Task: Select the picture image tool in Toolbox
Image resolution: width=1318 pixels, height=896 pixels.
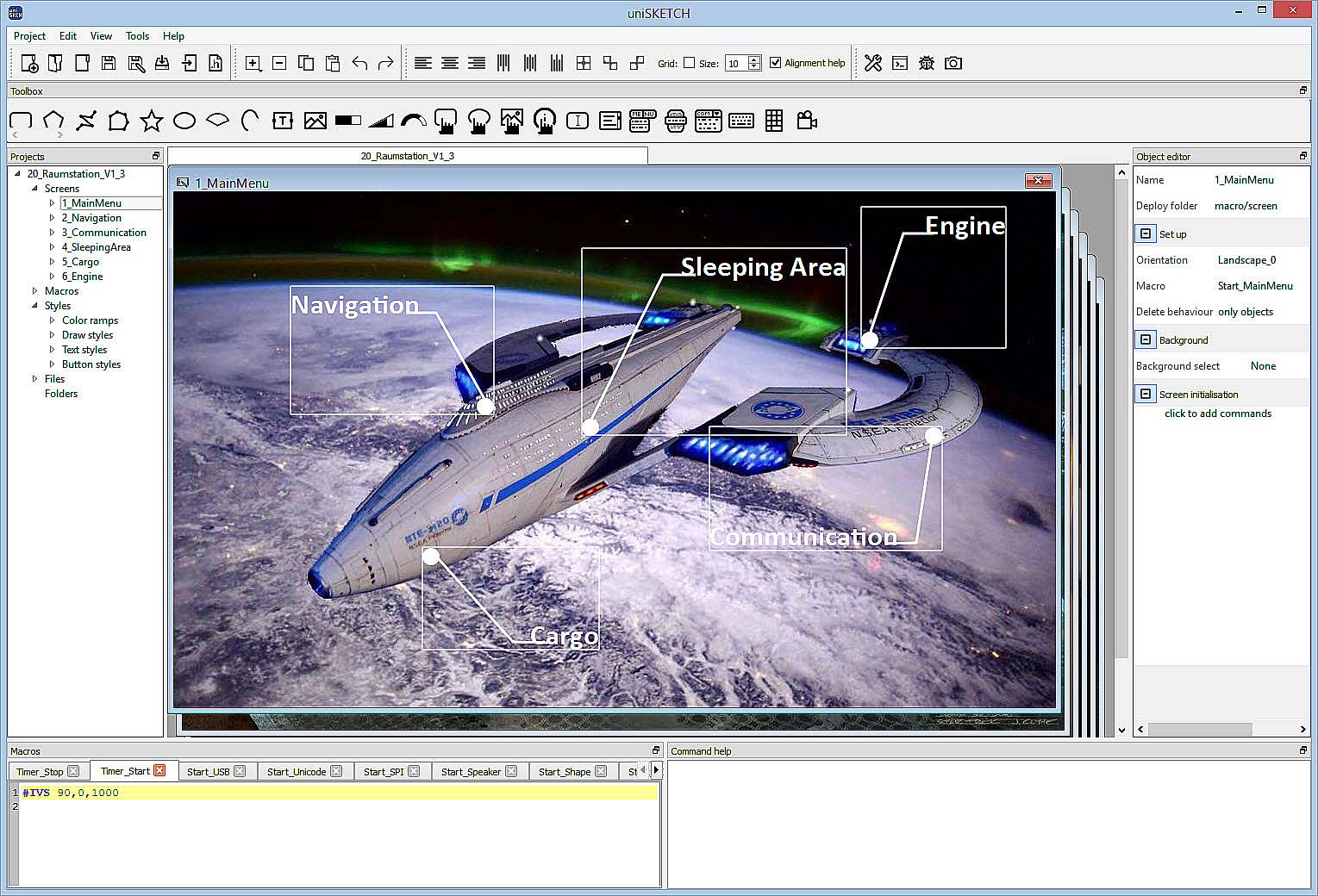Action: [x=315, y=121]
